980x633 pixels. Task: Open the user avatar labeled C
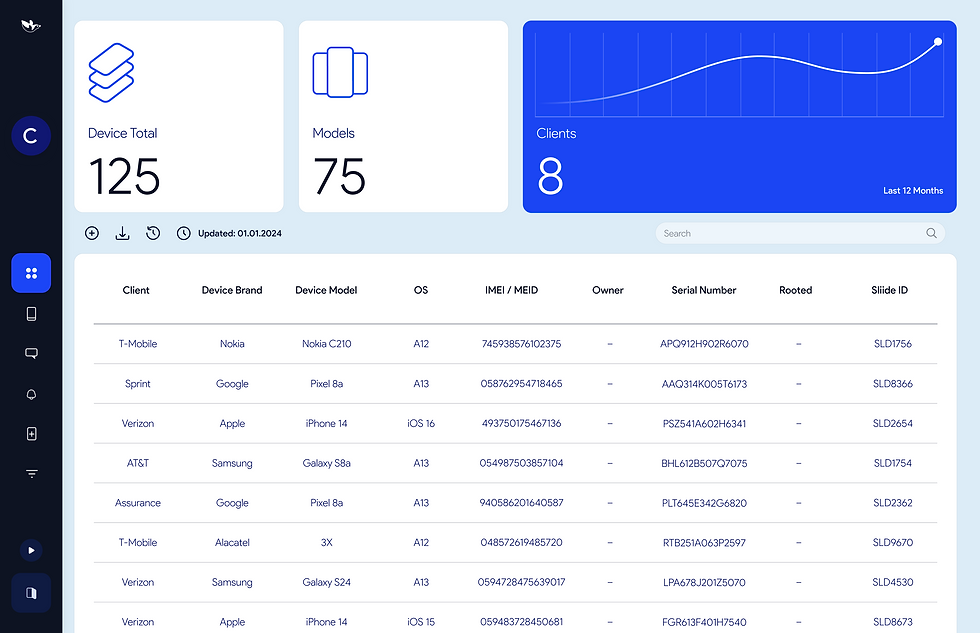[31, 136]
